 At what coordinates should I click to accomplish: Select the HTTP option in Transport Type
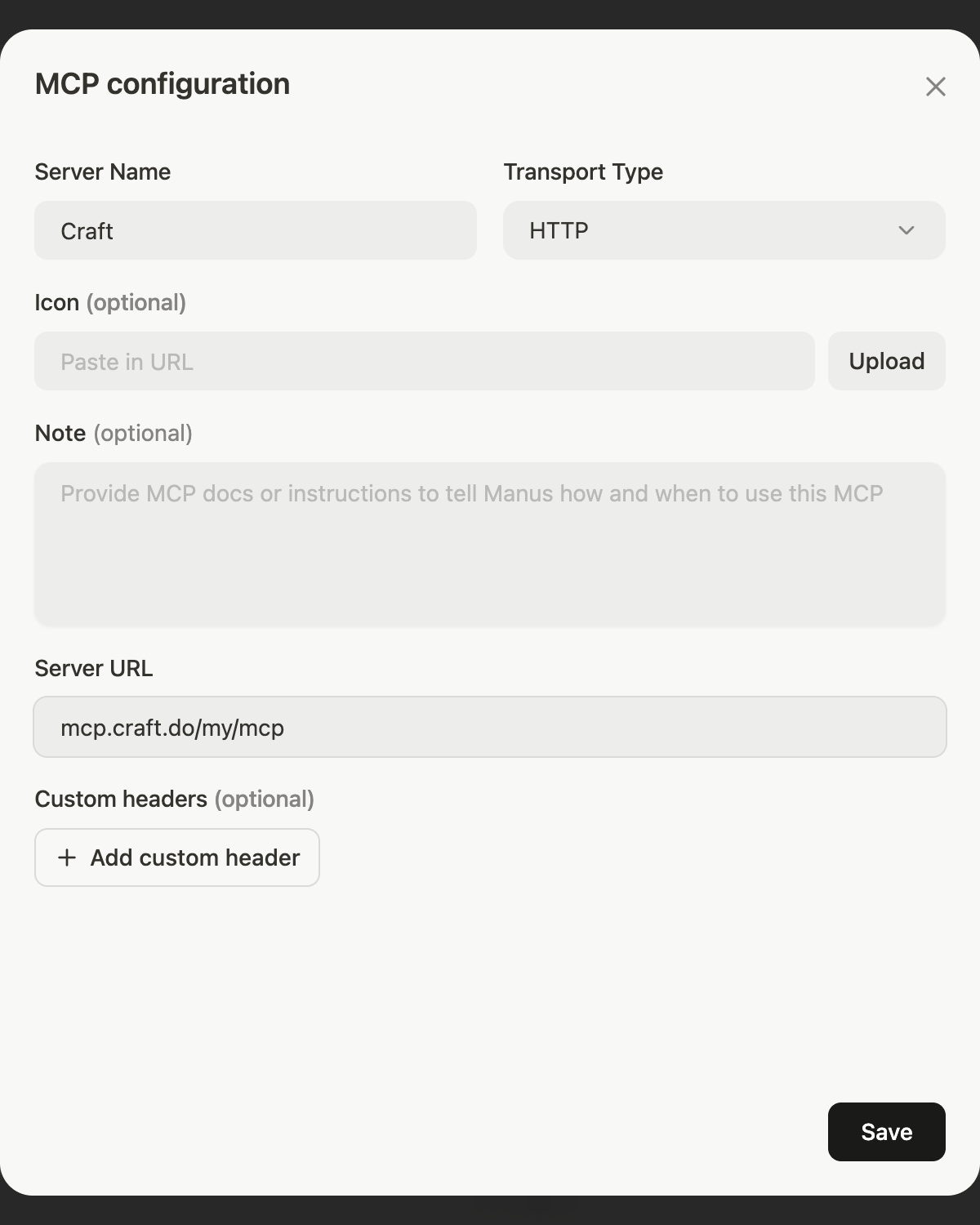coord(724,230)
